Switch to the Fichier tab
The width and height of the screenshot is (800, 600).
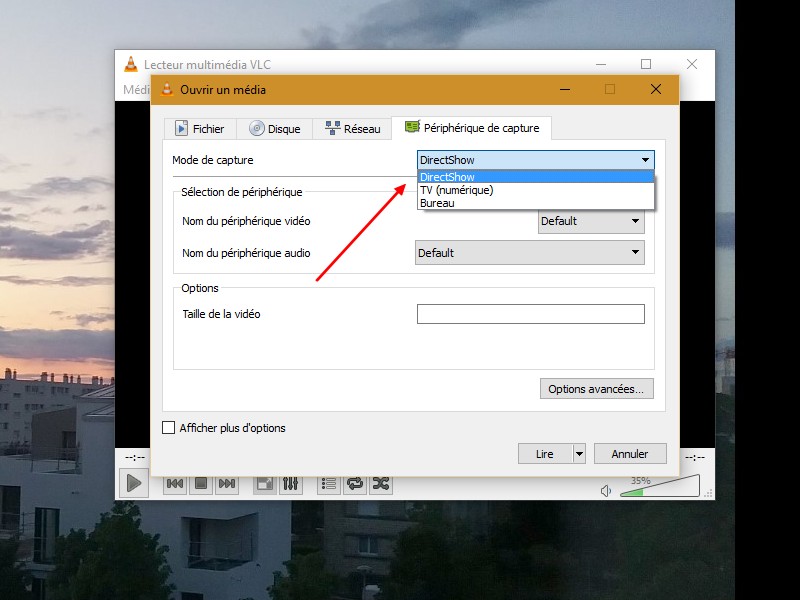[200, 129]
